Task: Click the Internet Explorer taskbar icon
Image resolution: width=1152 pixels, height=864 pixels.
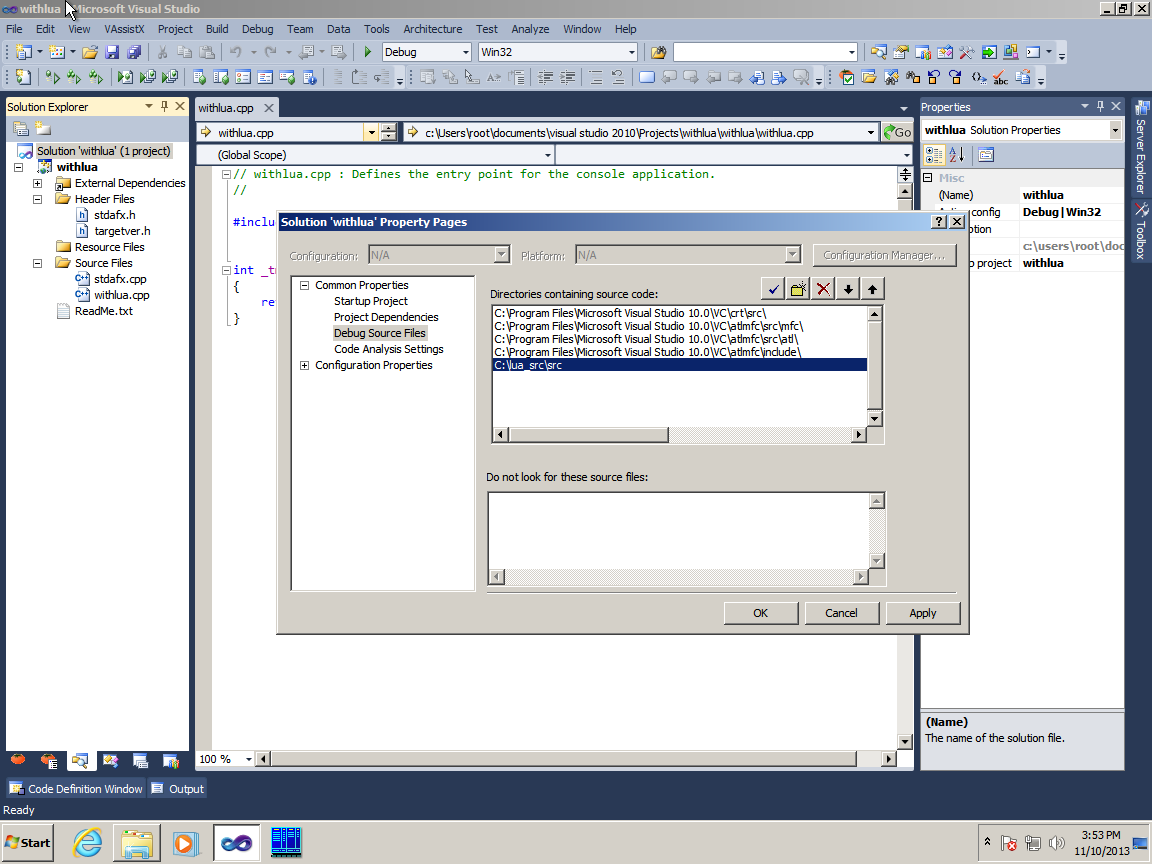Action: point(87,843)
